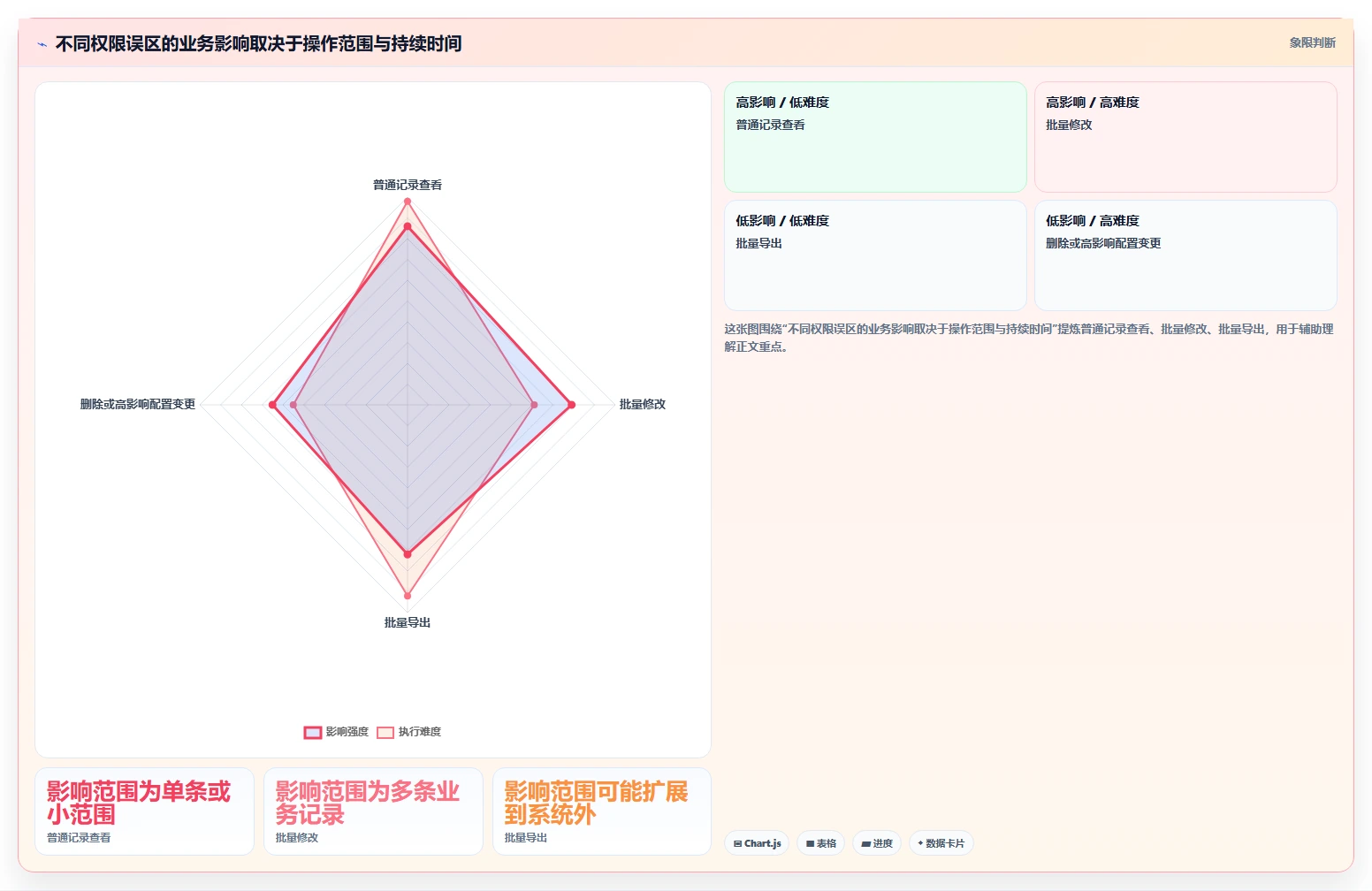Open the 影响范围为多条业务记录 card
The height and width of the screenshot is (891, 1372).
373,811
